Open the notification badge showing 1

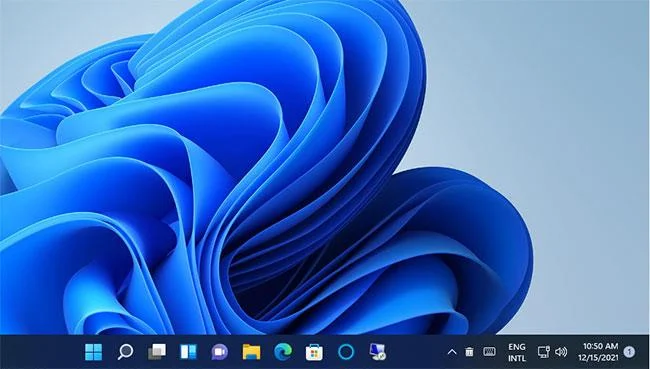point(629,352)
